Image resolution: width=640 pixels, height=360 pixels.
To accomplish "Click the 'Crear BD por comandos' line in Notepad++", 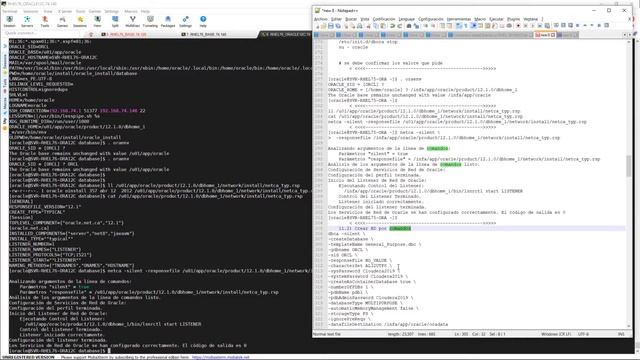I will [375, 229].
